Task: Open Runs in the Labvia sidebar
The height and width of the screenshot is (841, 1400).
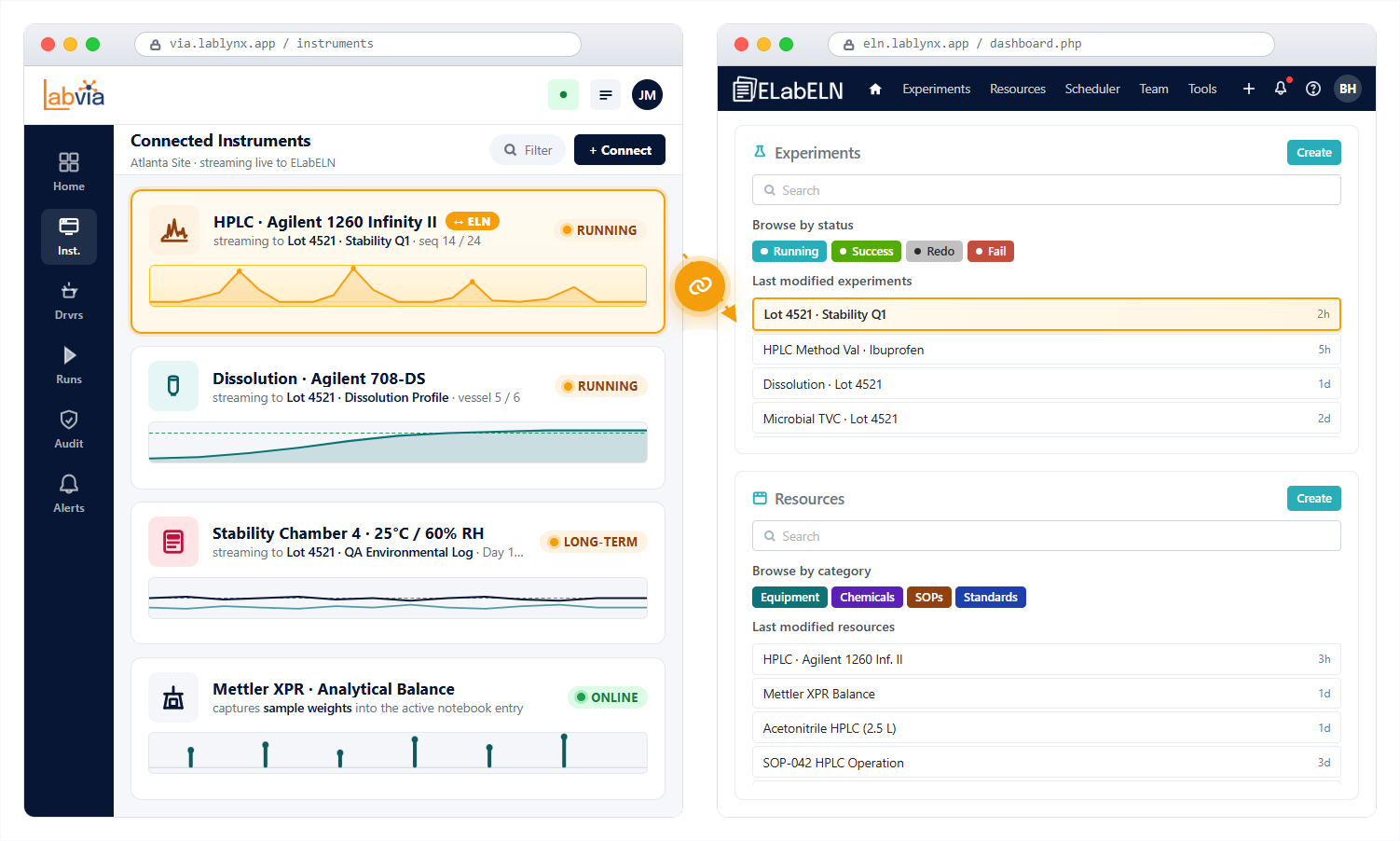Action: [x=69, y=365]
